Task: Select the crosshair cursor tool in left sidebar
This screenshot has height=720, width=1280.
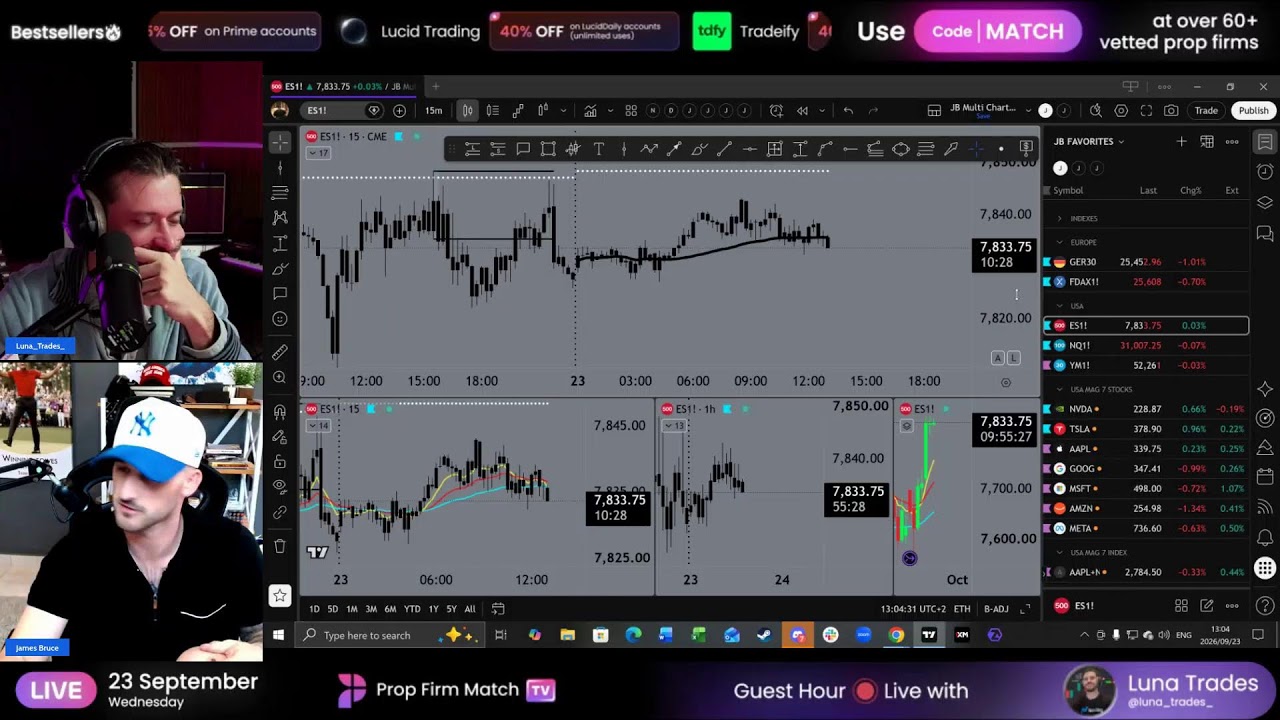Action: (x=280, y=142)
